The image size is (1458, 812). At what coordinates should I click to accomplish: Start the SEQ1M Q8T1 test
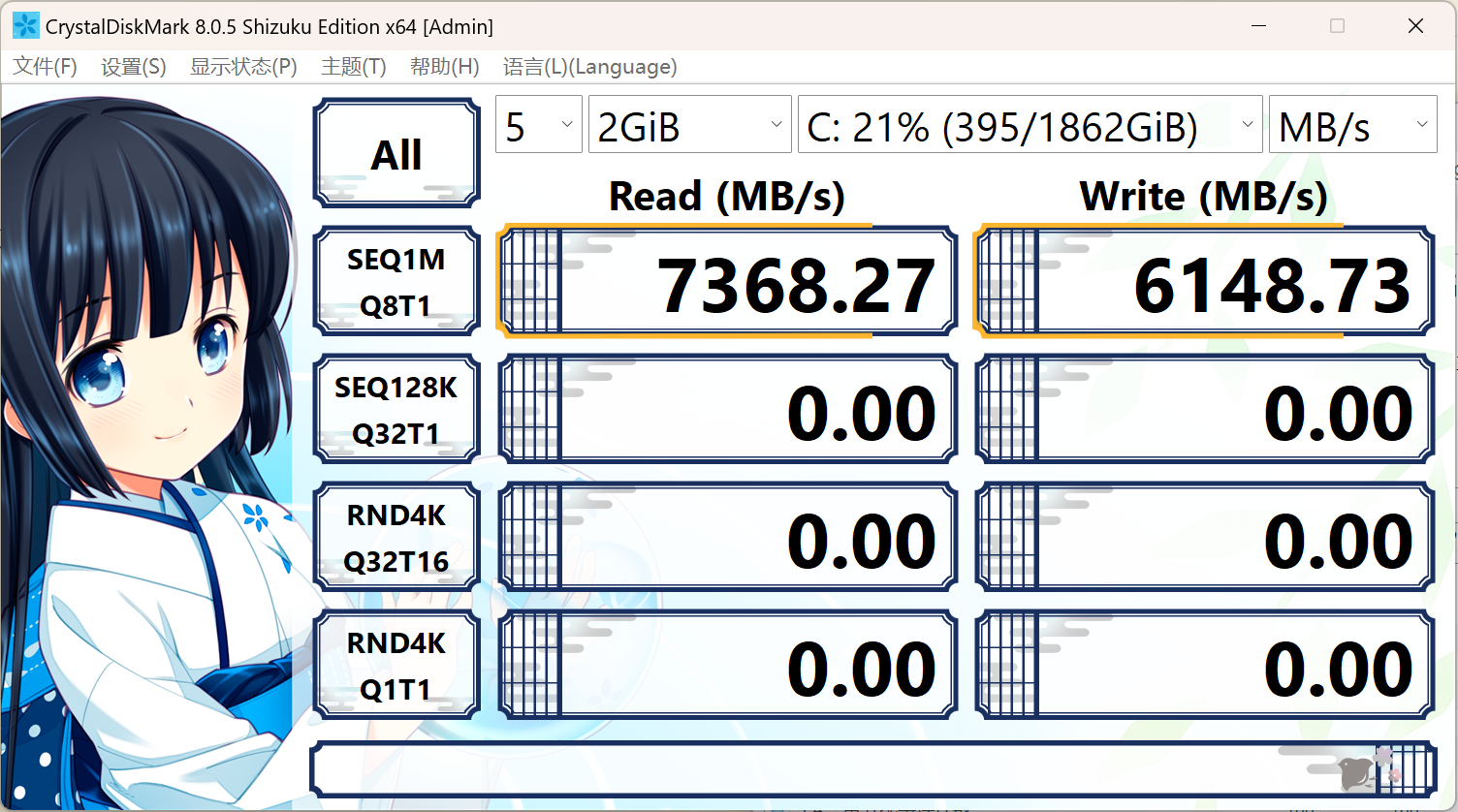(396, 282)
